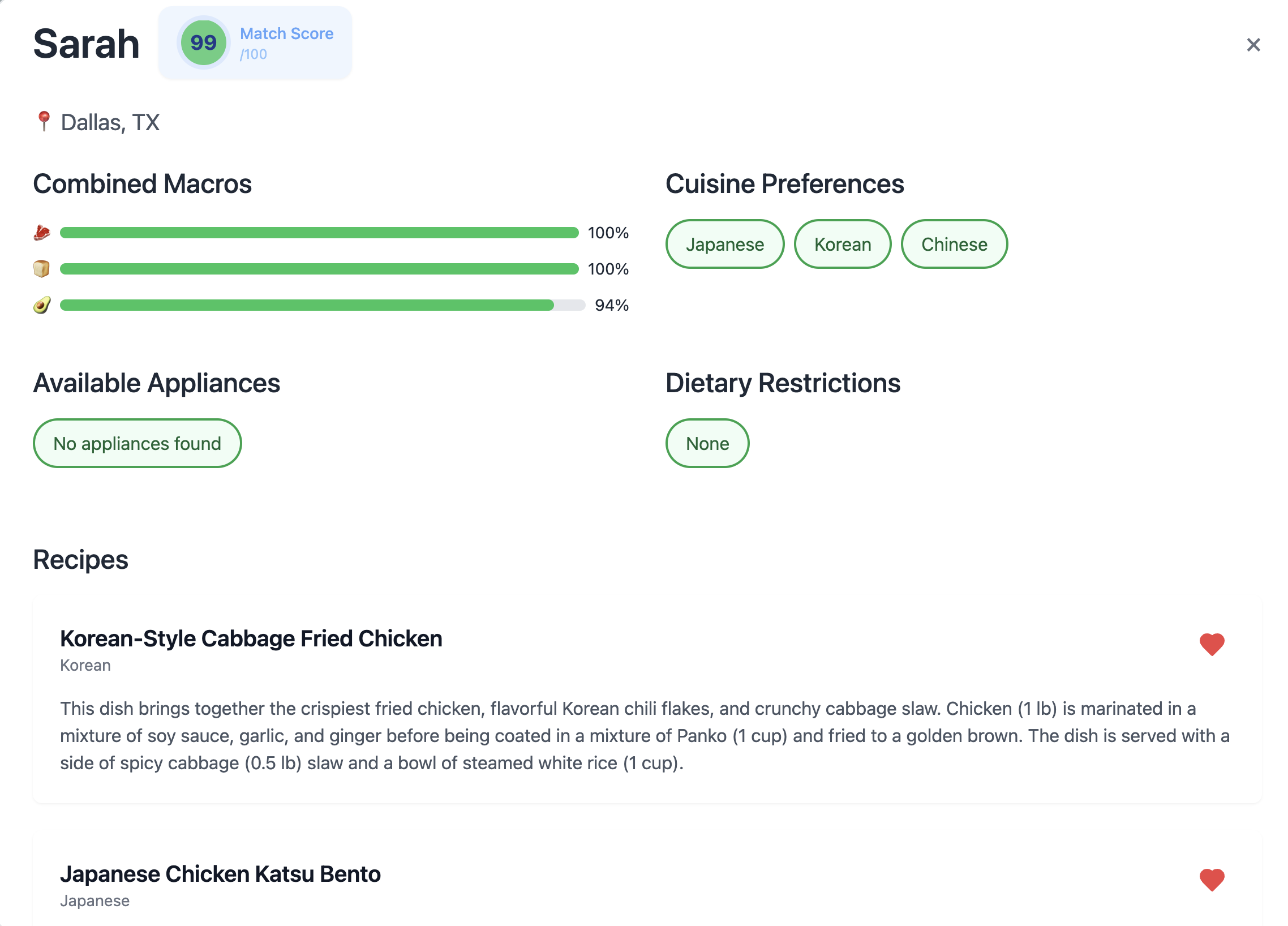The width and height of the screenshot is (1288, 926).
Task: Open the Korean-Style Cabbage Fried Chicken recipe title
Action: (251, 638)
